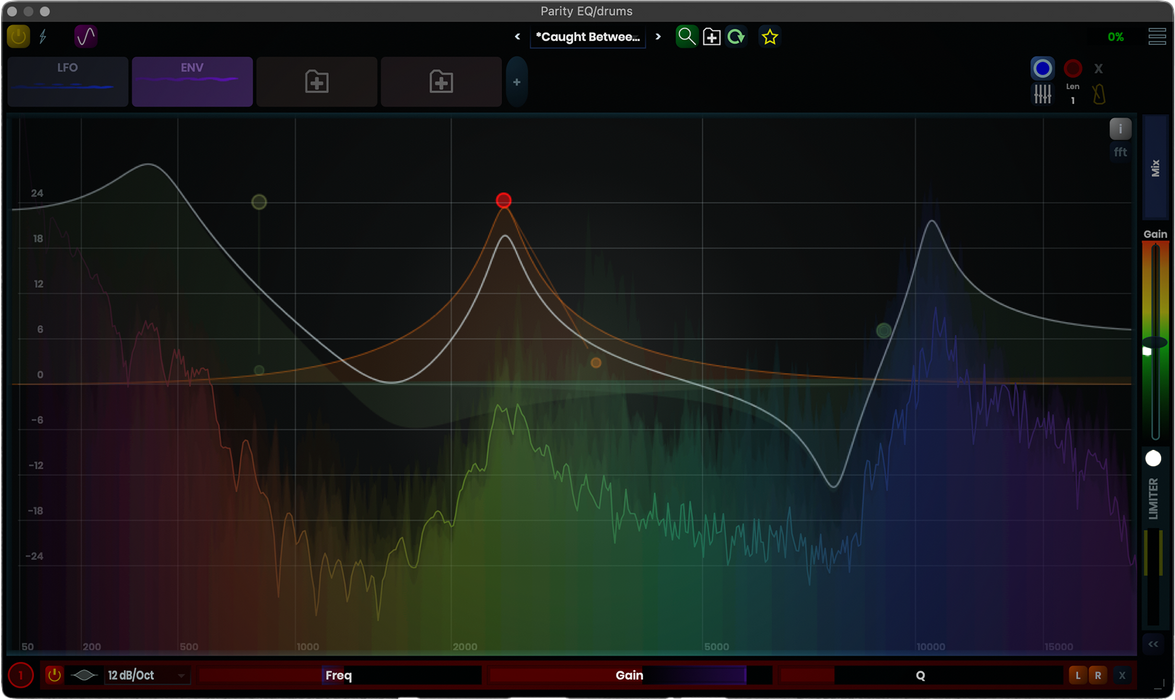Screen dimensions: 1175x700
Task: Toggle the fft spectrum display
Action: 1120,152
